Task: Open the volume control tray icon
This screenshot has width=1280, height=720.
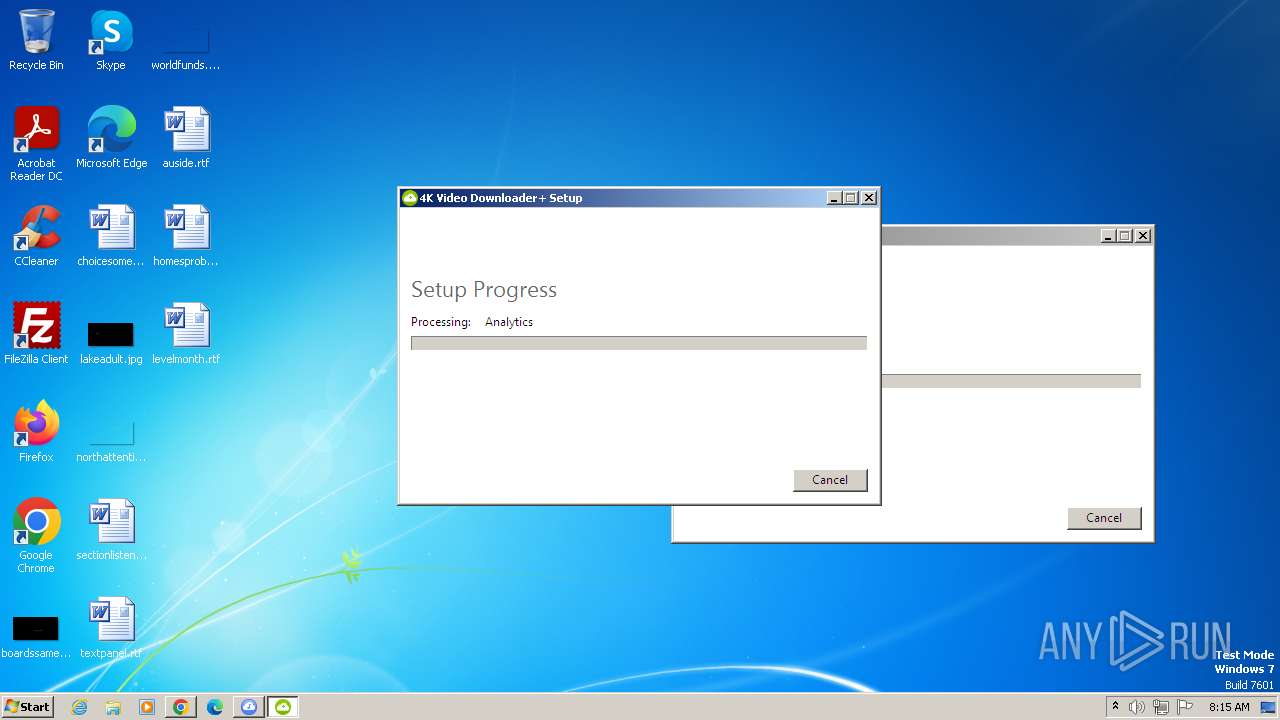Action: [1137, 707]
